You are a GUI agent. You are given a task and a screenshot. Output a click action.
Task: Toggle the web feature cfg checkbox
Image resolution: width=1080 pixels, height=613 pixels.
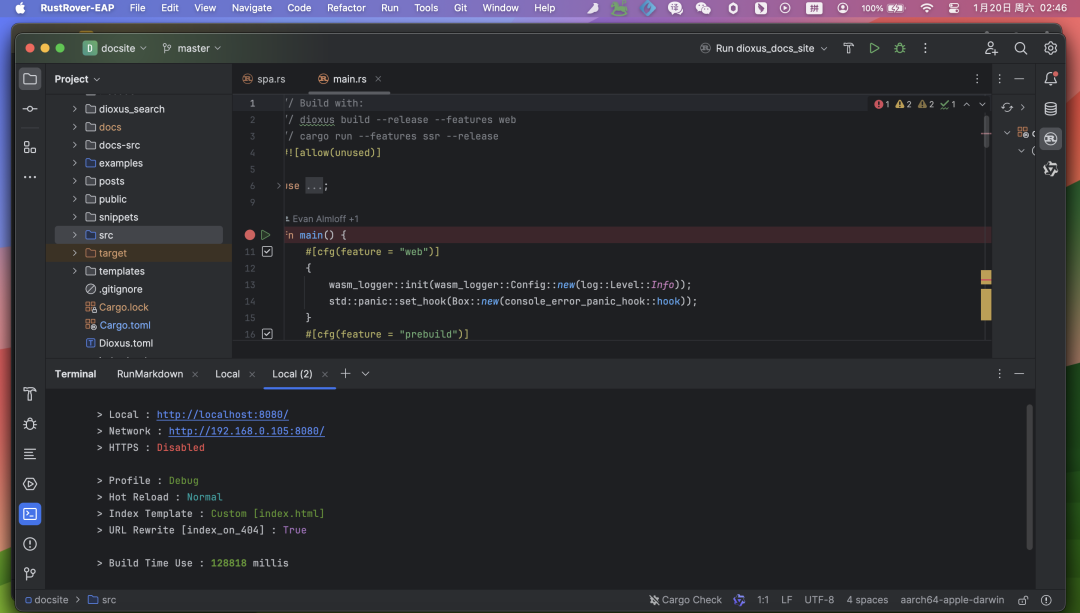[267, 252]
